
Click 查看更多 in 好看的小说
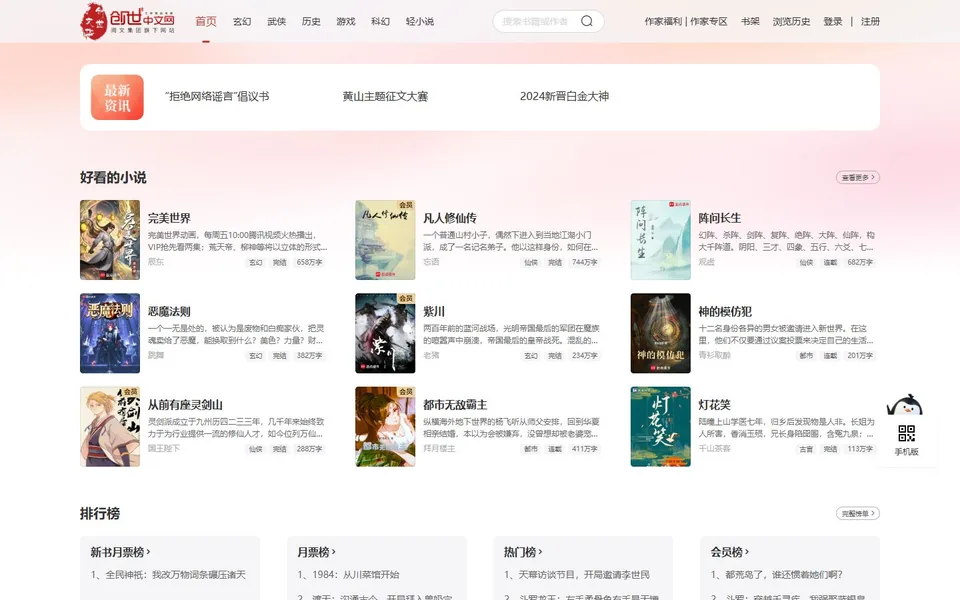pyautogui.click(x=858, y=178)
